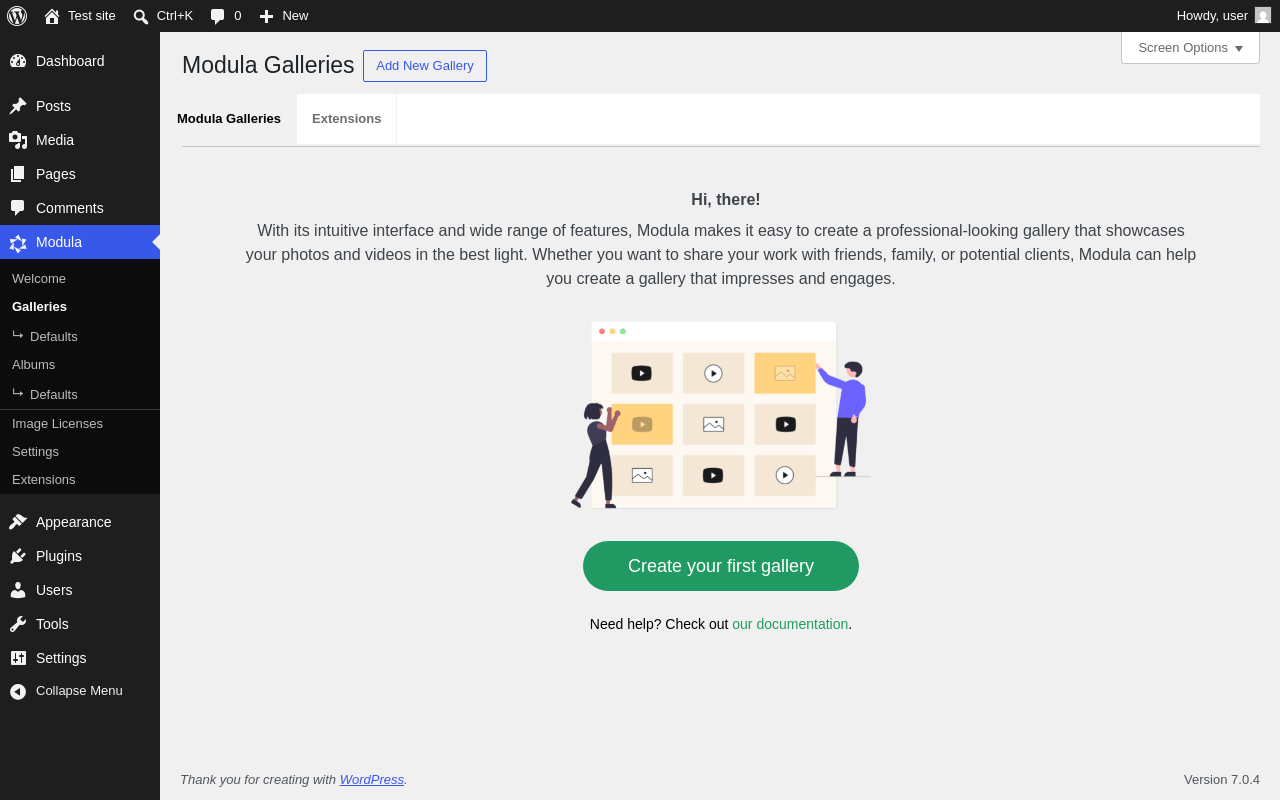Click the Dashboard gauge icon
1280x800 pixels.
(18, 61)
